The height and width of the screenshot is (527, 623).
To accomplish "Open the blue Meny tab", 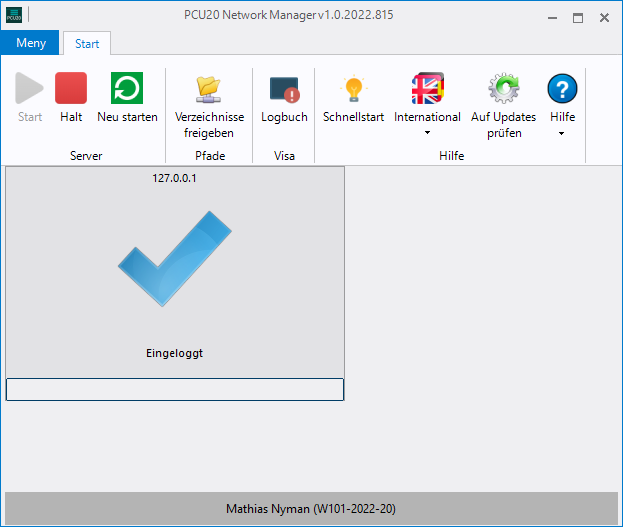I will tap(30, 43).
